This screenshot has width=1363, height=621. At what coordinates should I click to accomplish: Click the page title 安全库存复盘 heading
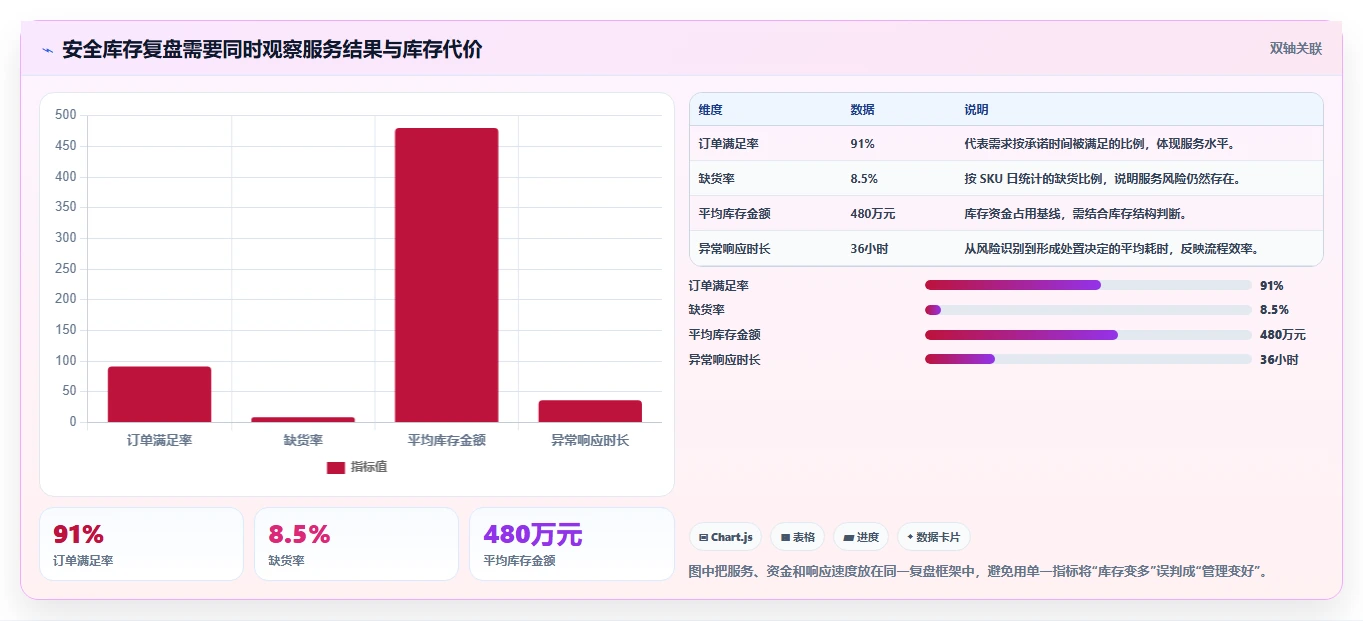tap(272, 50)
